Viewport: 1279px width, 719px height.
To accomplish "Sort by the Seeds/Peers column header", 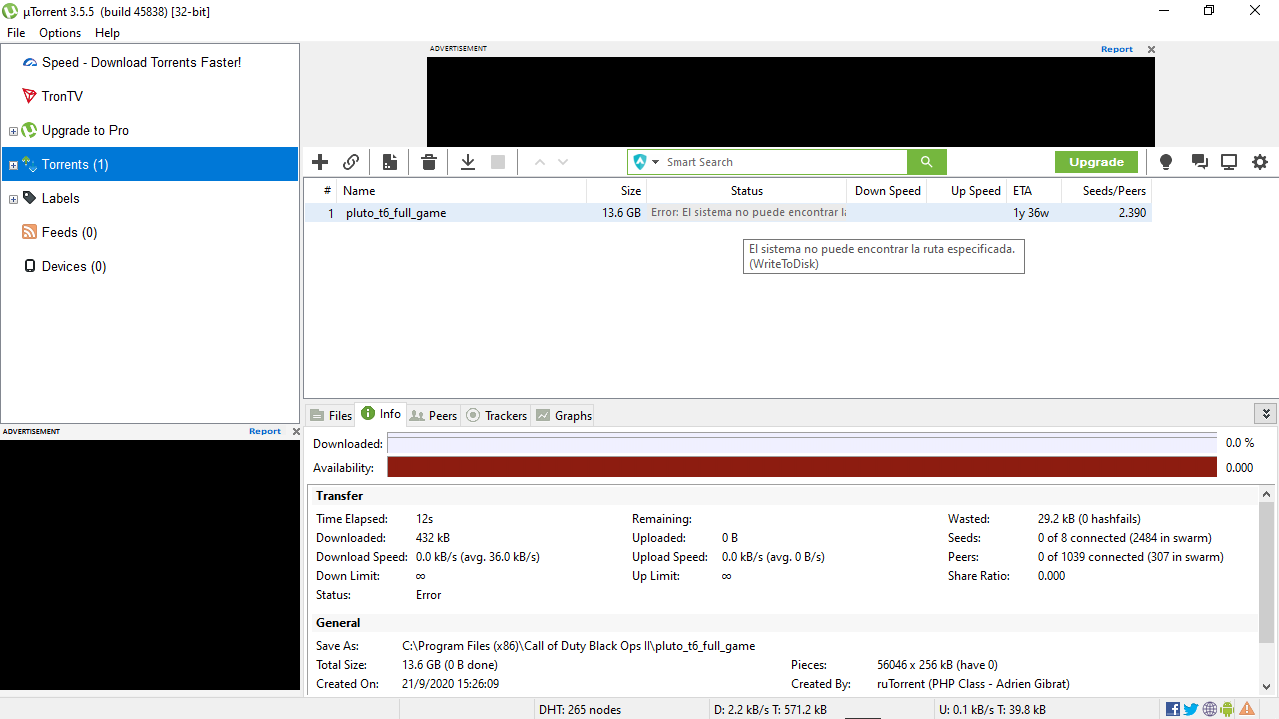I will 1108,191.
